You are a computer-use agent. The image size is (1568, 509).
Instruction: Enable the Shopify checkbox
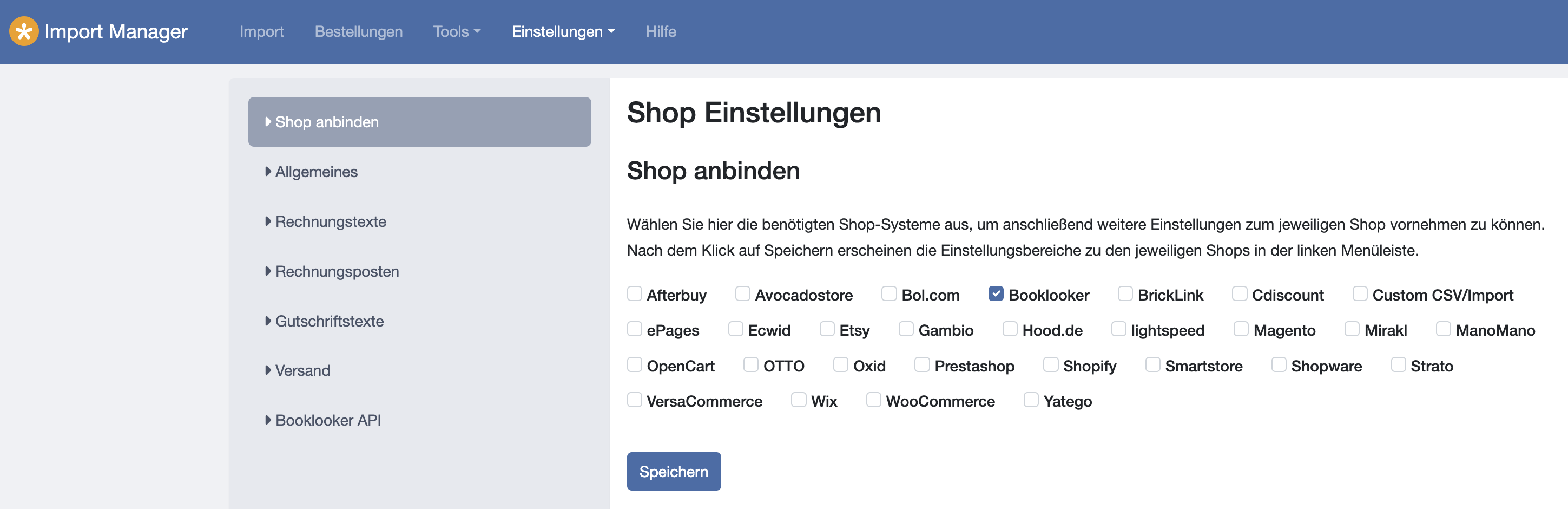point(1051,364)
